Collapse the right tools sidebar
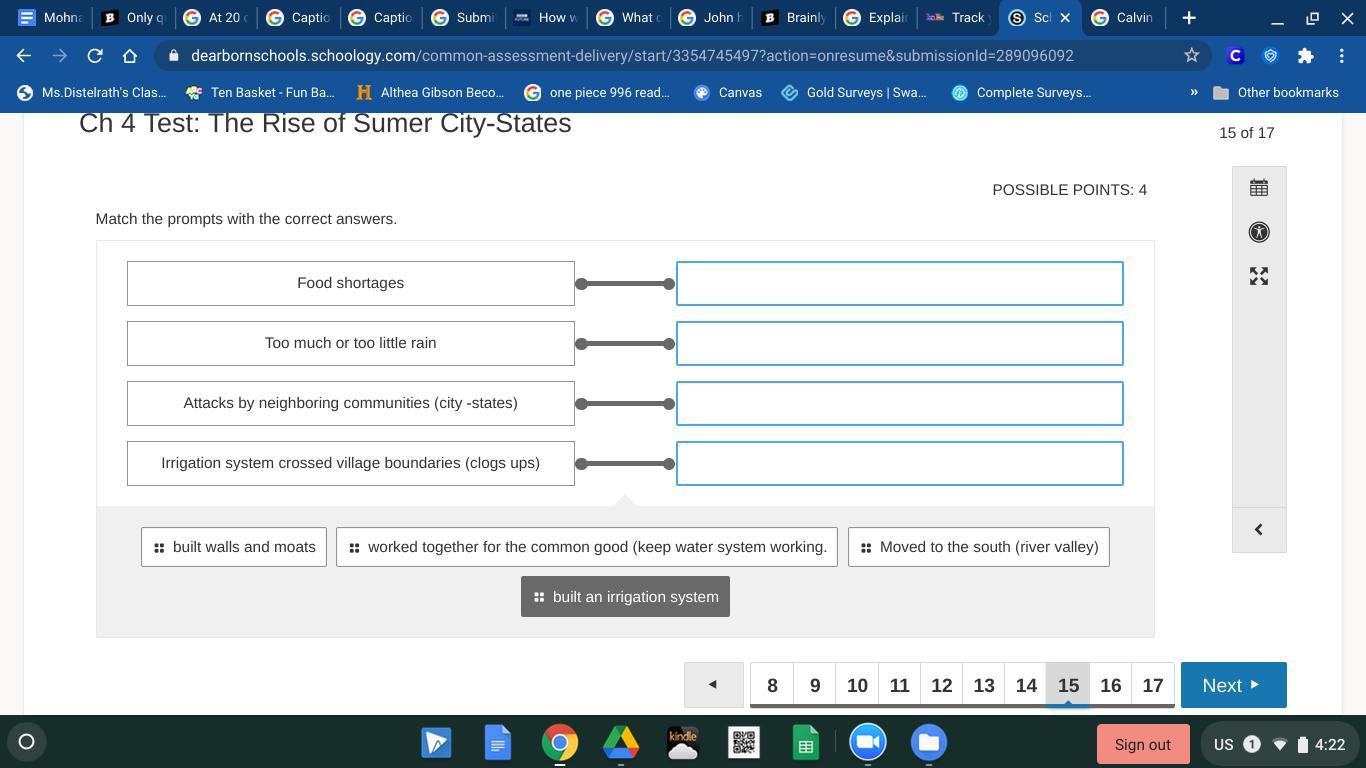Screen dimensions: 1366x768 1259,529
